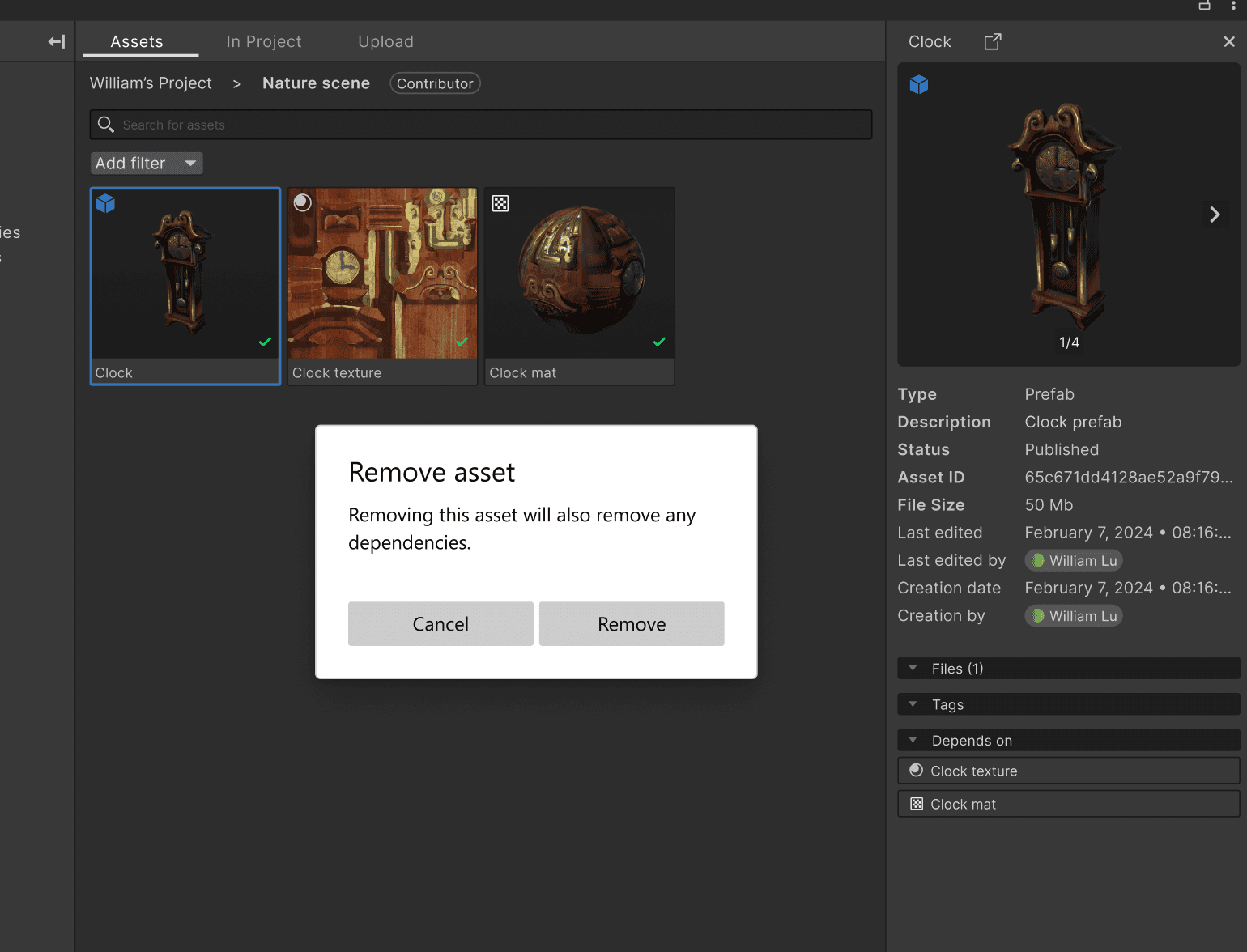The image size is (1247, 952).
Task: Open the Add filter dropdown
Action: click(146, 163)
